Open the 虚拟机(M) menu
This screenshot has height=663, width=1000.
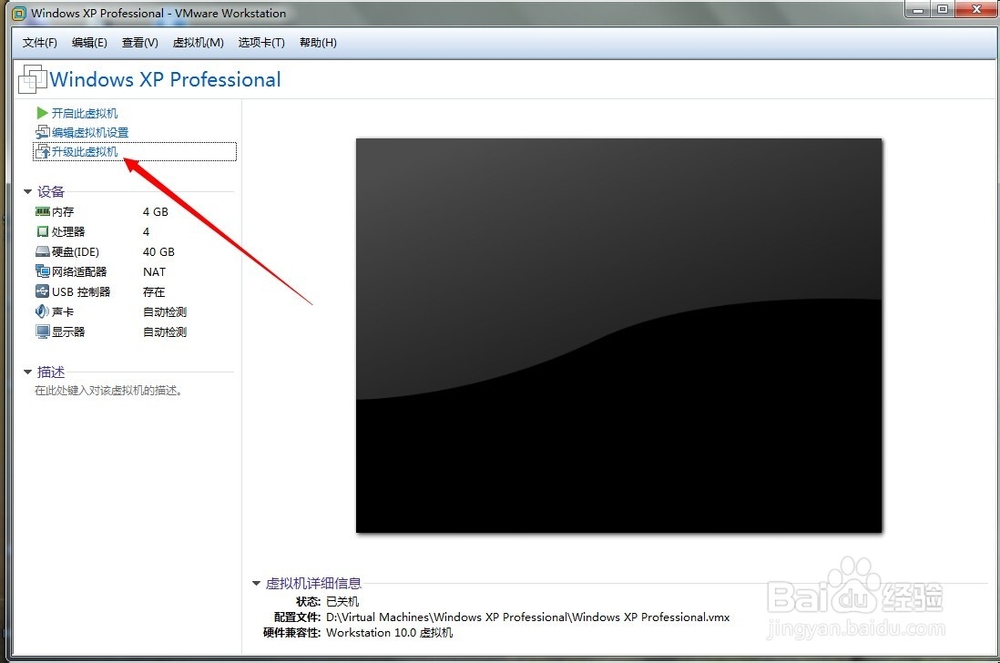[x=198, y=43]
